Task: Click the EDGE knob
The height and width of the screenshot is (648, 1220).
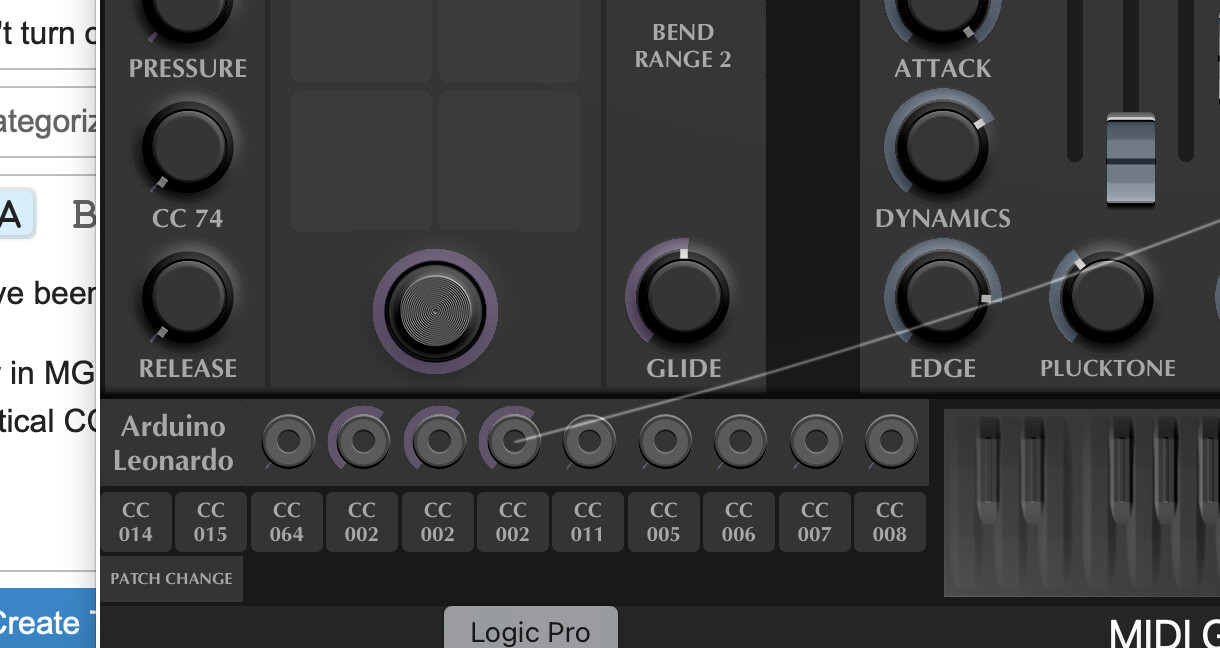Action: click(936, 297)
